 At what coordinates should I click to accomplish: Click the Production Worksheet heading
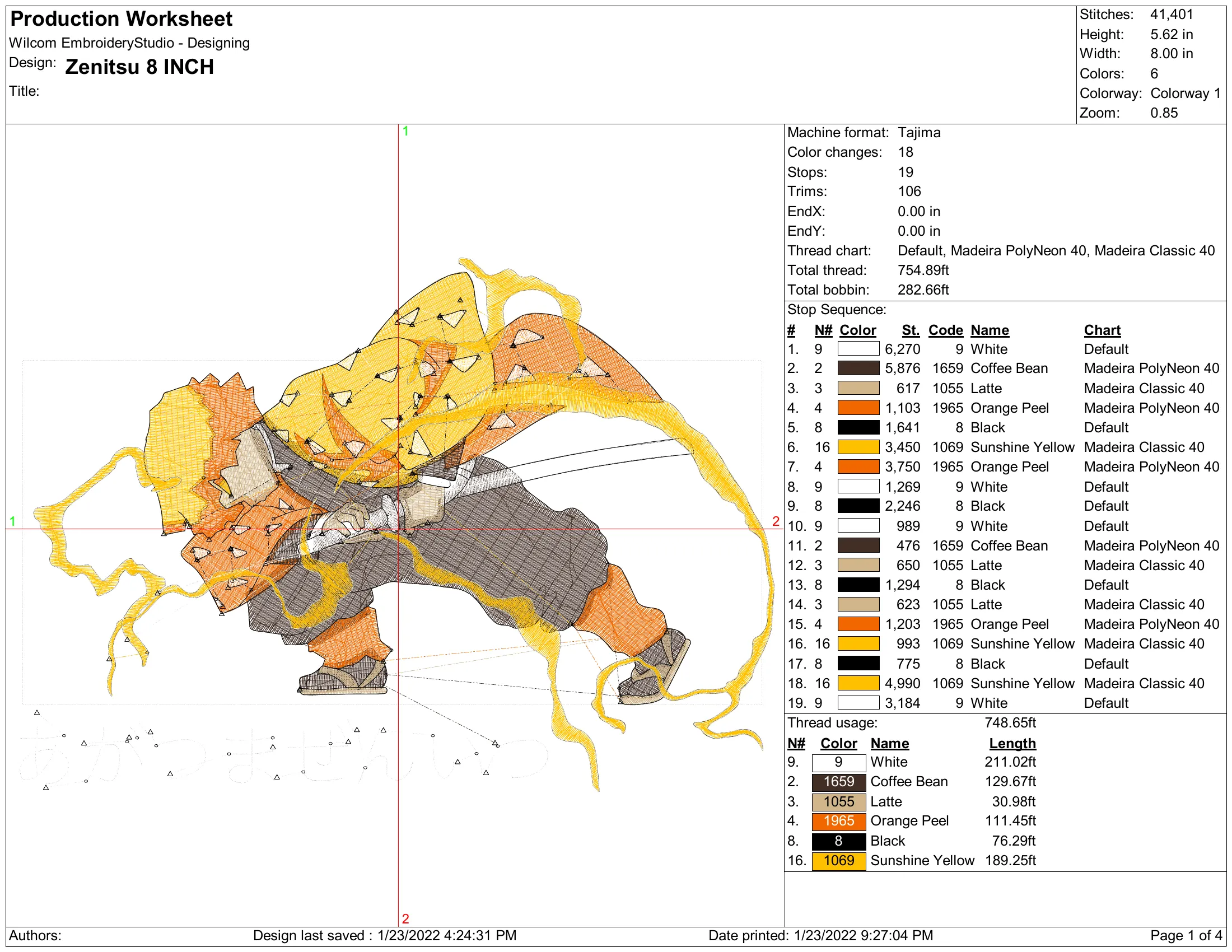pyautogui.click(x=122, y=19)
